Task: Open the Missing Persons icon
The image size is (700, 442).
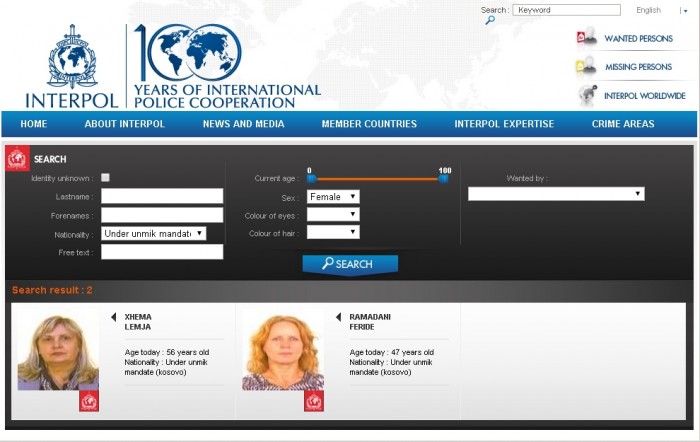Action: (586, 67)
